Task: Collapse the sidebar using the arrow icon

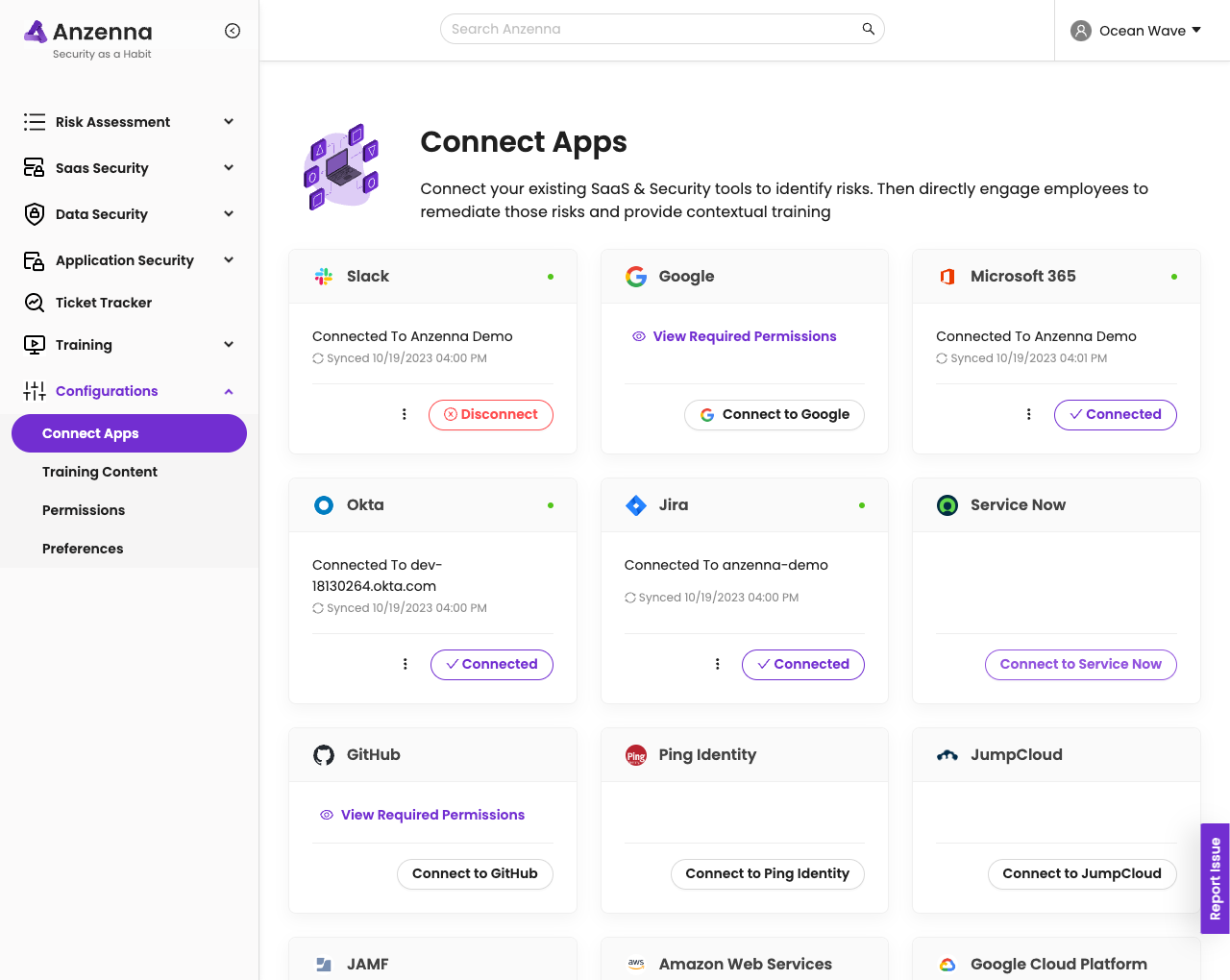Action: [x=233, y=31]
